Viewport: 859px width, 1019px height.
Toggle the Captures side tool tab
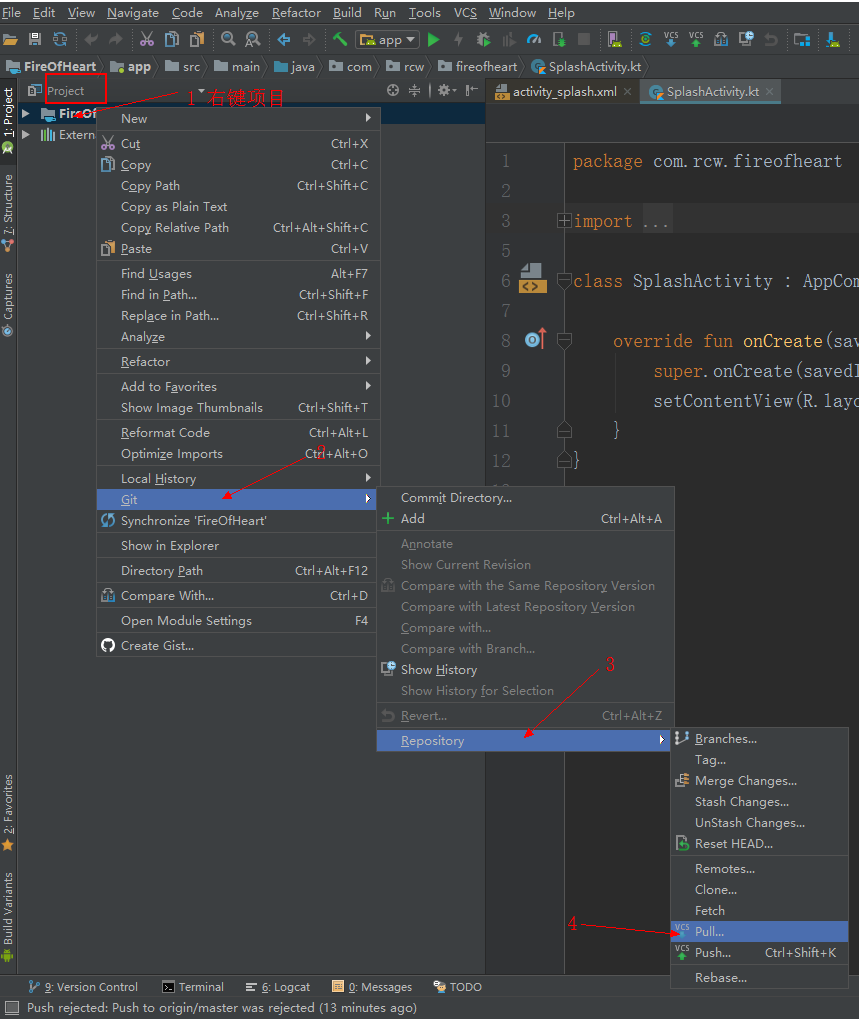coord(8,304)
